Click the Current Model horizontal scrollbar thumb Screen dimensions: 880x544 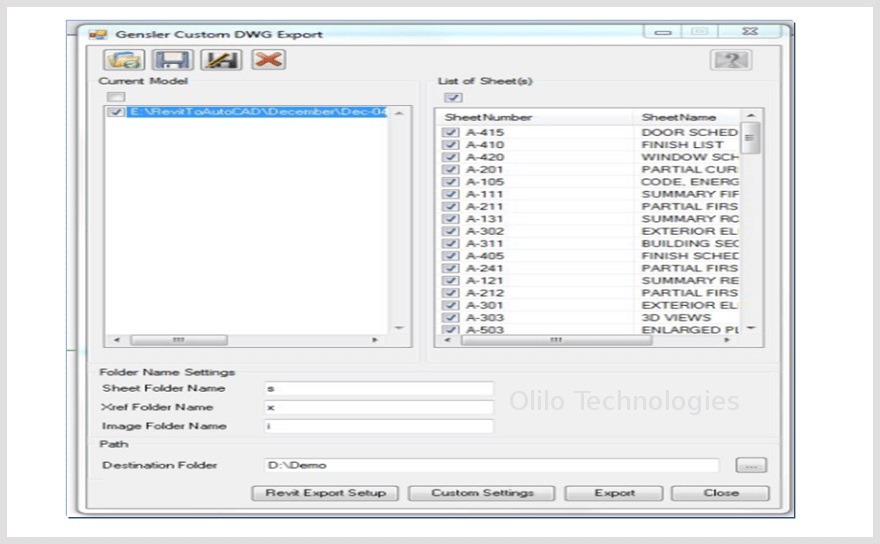point(179,340)
